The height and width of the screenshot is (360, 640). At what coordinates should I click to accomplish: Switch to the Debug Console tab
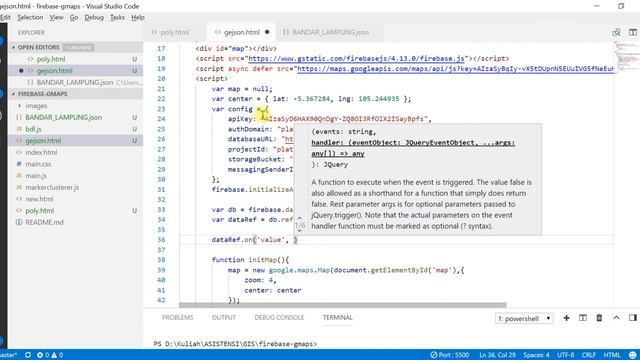pos(279,318)
